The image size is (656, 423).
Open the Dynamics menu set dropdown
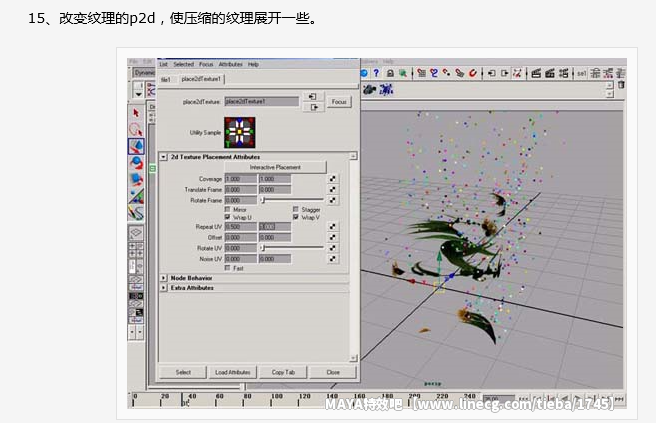[145, 73]
